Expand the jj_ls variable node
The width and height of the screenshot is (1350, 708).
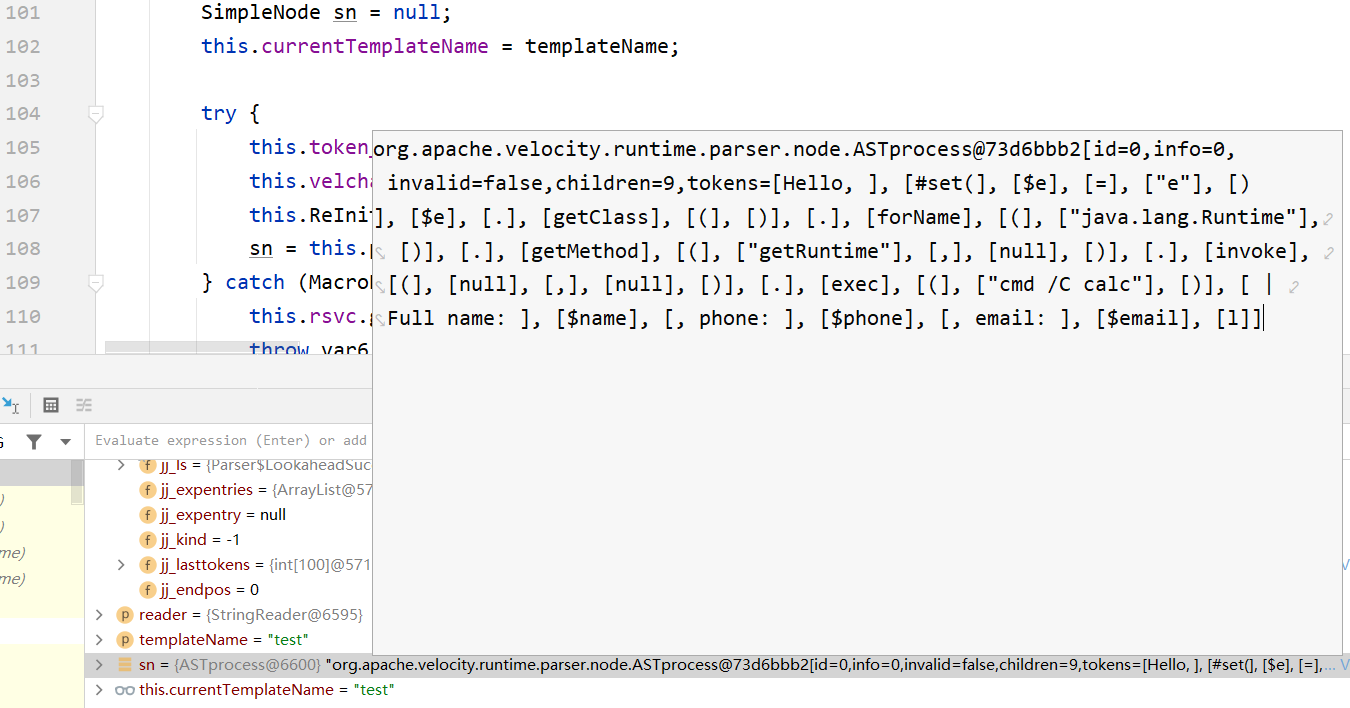pos(121,465)
